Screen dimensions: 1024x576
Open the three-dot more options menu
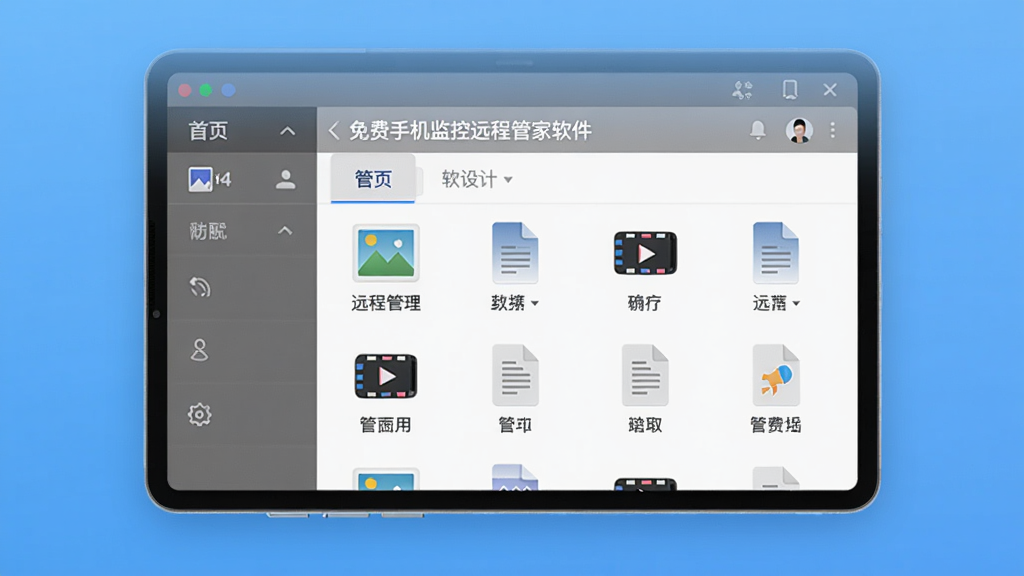pos(833,130)
